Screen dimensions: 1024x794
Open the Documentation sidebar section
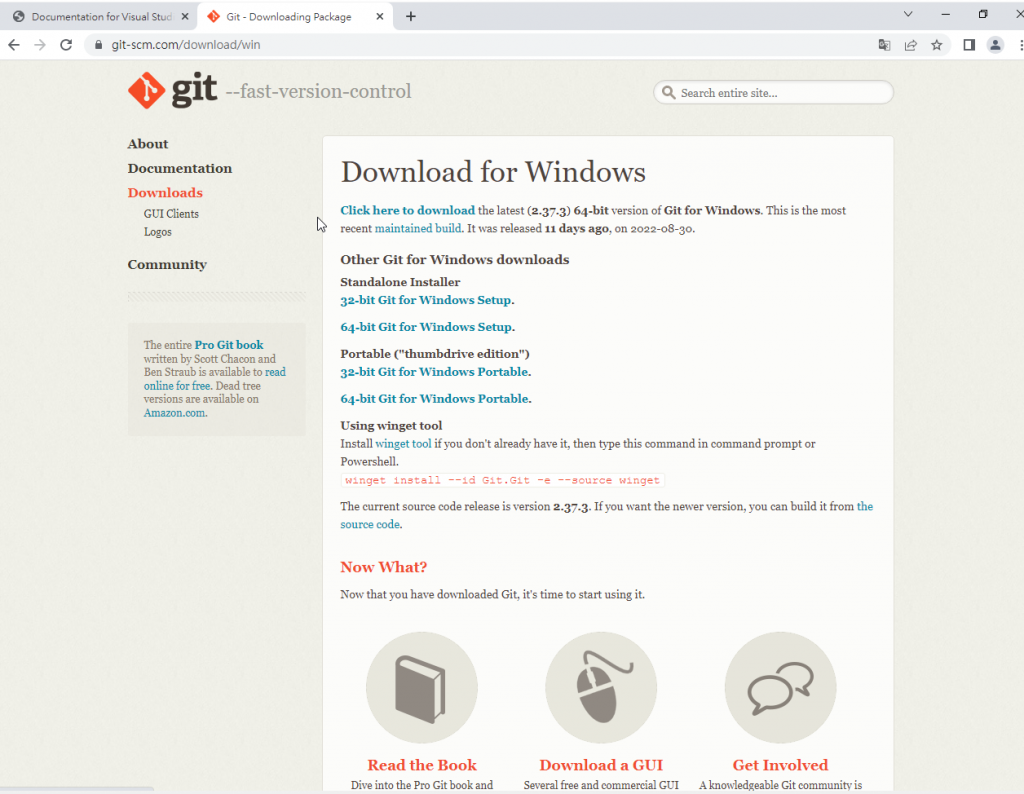180,168
